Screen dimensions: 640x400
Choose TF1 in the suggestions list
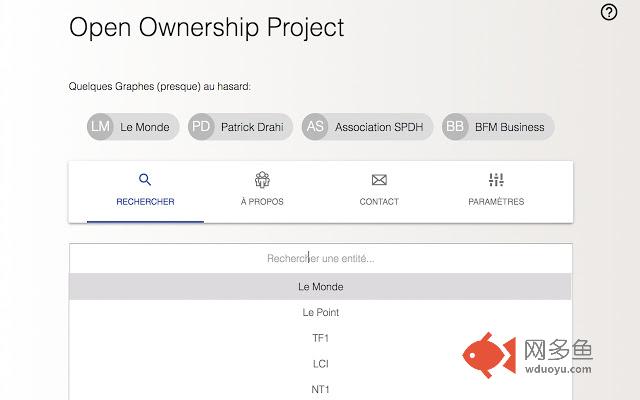(x=320, y=338)
